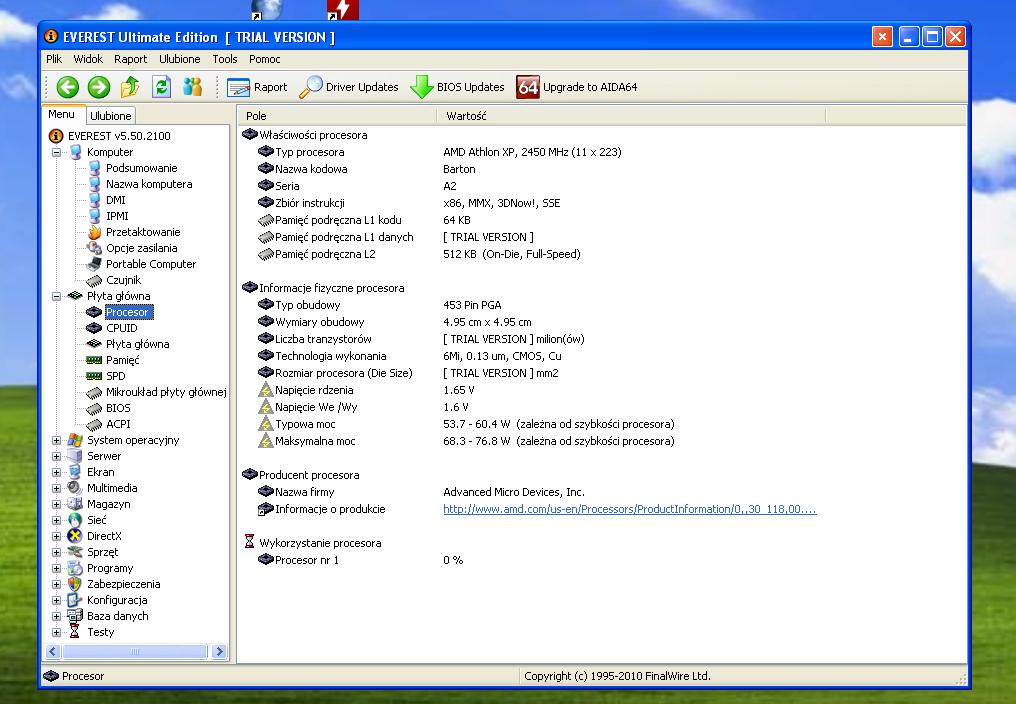The width and height of the screenshot is (1016, 704).
Task: Select the IPMI tree item
Action: click(117, 216)
